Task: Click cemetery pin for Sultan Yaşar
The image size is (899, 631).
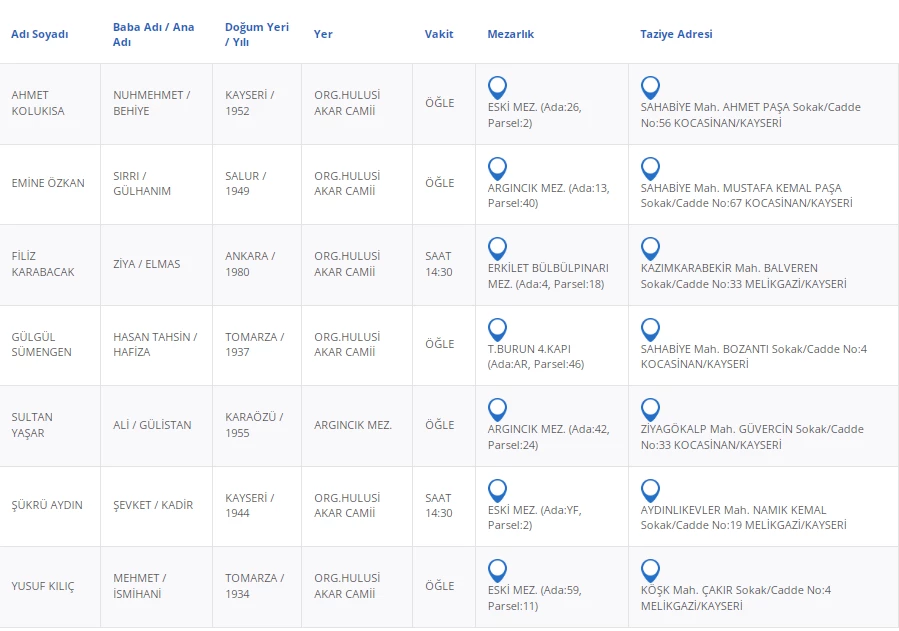Action: [x=497, y=409]
